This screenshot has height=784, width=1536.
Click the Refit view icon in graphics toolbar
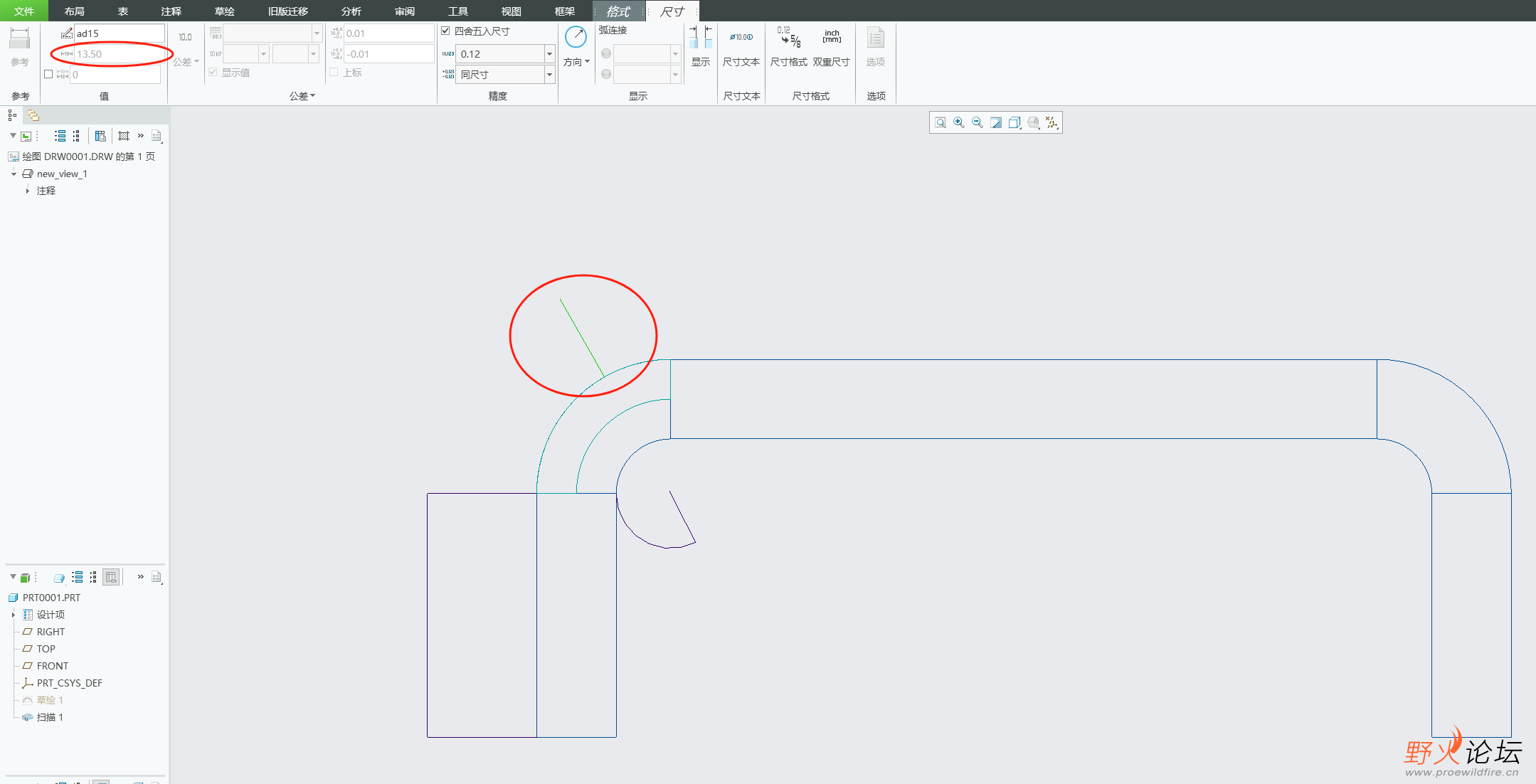pos(941,122)
